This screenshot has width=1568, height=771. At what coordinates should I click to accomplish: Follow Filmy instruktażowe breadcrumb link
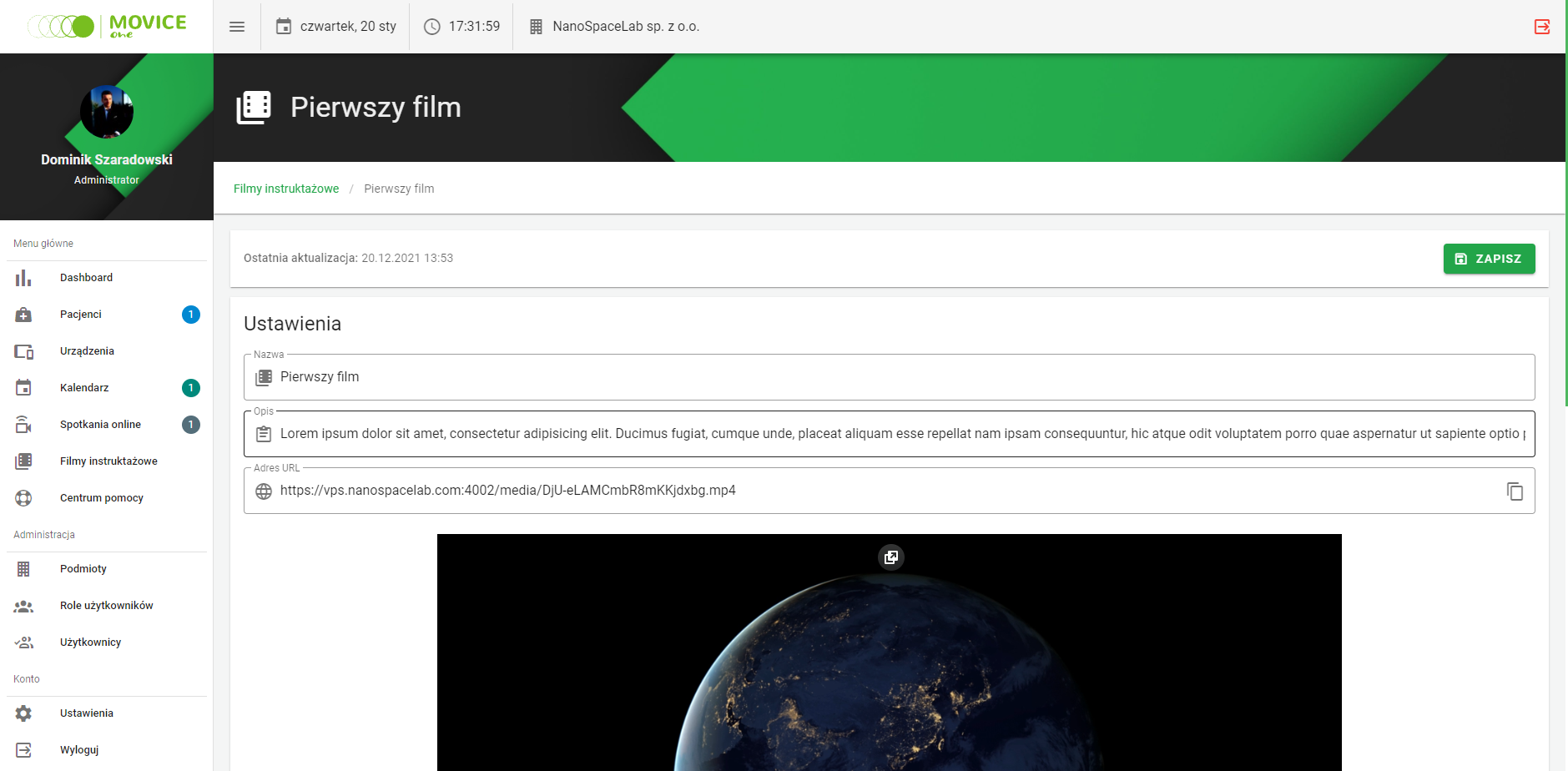[x=286, y=189]
